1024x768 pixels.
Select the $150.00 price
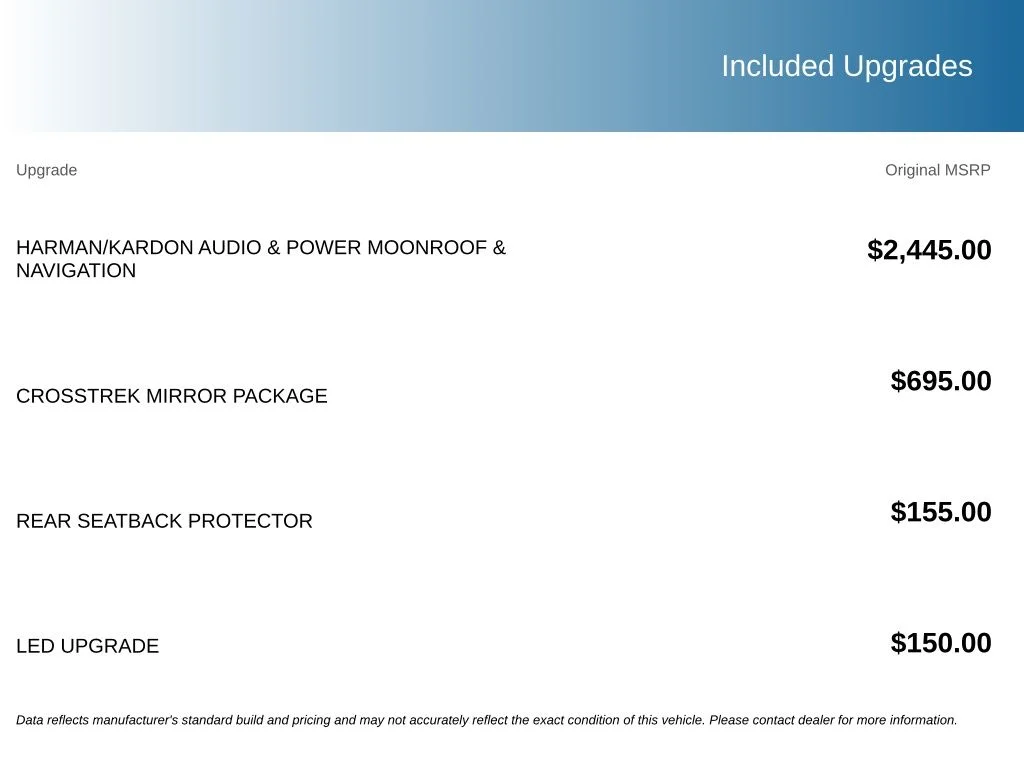[940, 643]
